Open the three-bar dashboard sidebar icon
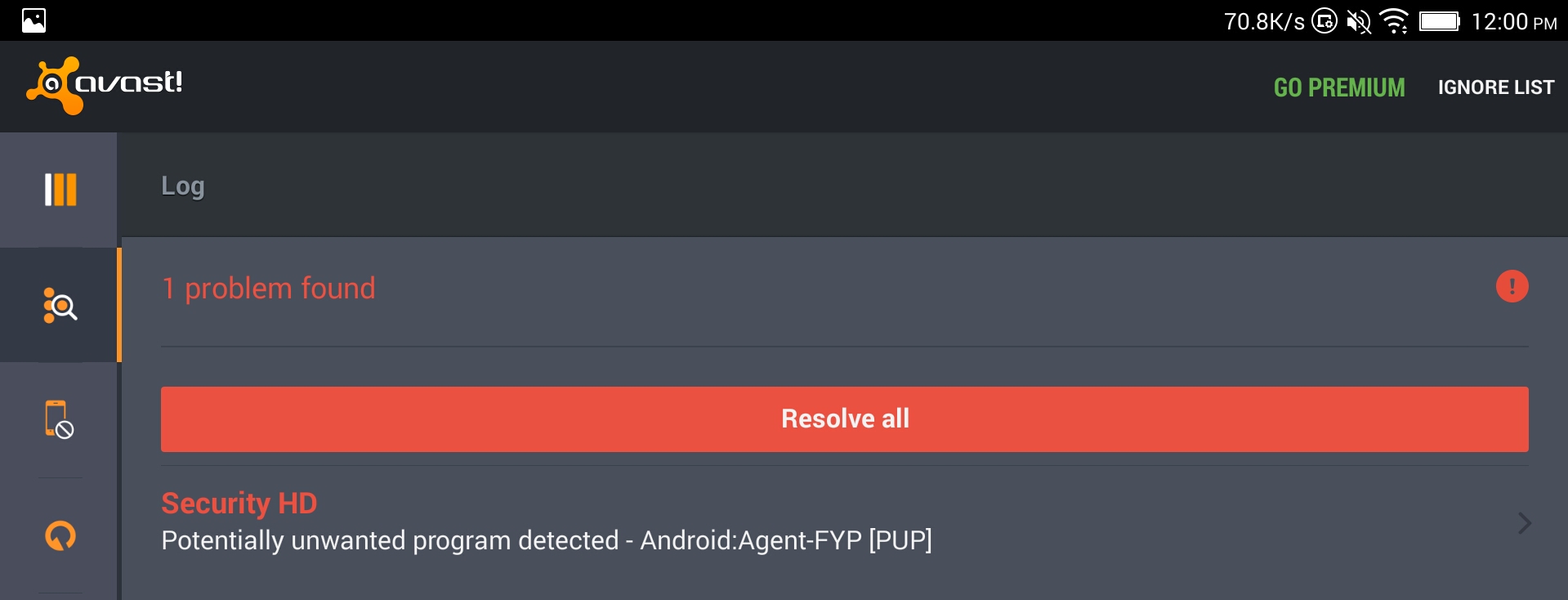1568x600 pixels. click(60, 190)
